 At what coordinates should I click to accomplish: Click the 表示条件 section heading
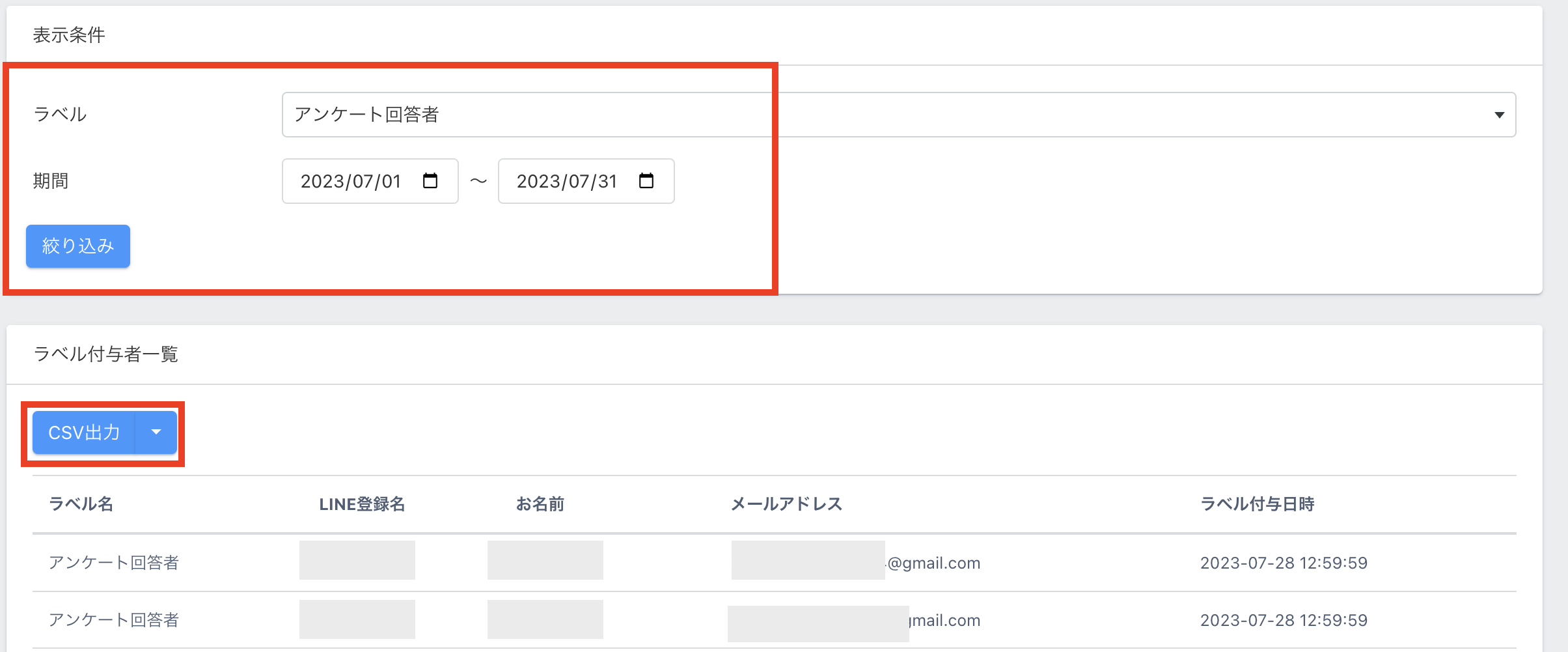[69, 35]
